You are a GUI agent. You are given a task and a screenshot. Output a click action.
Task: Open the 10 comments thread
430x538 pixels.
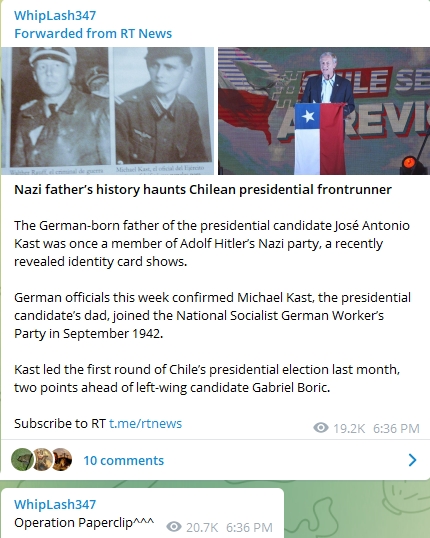(124, 460)
